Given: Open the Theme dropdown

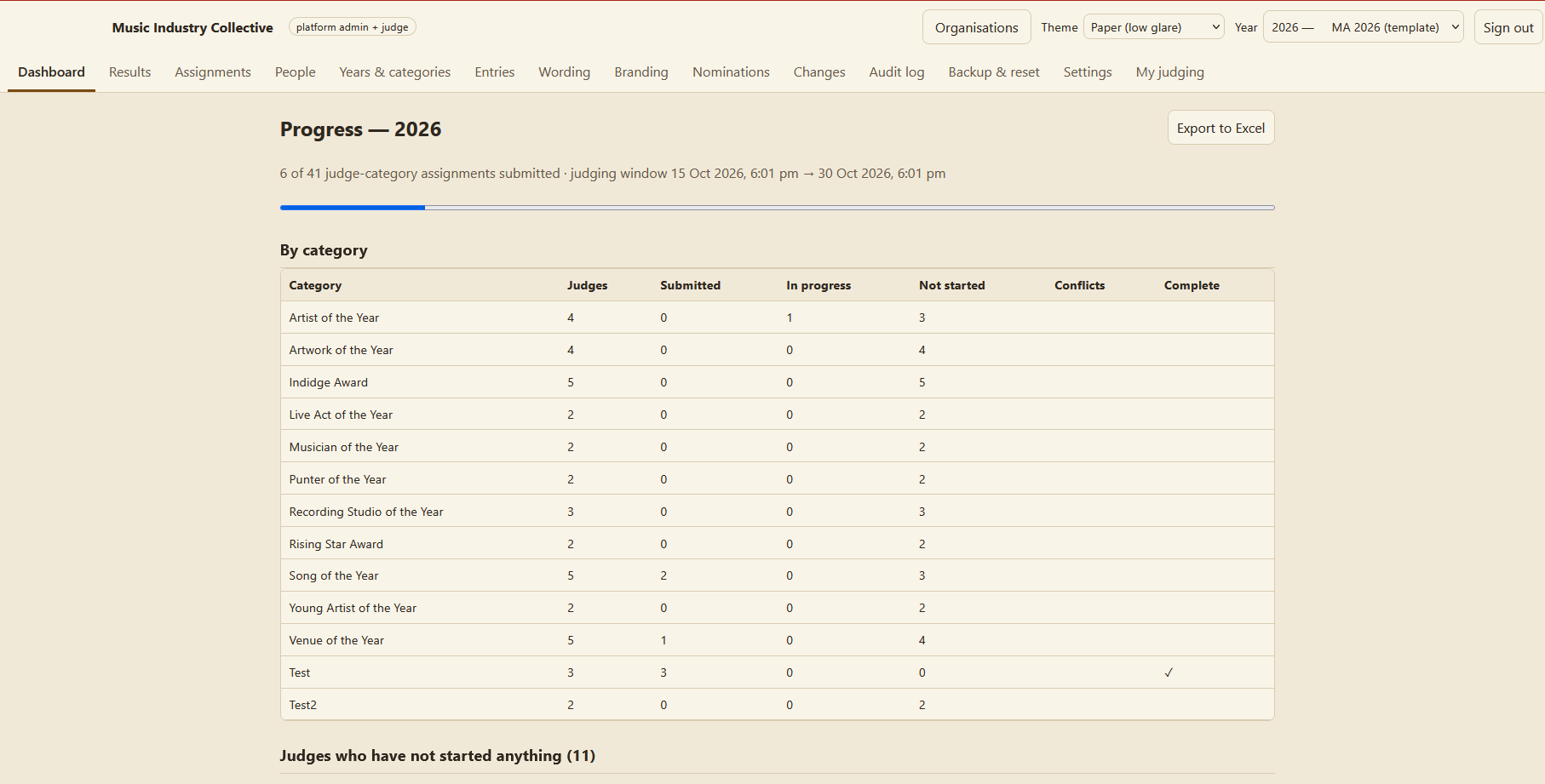Looking at the screenshot, I should coord(1153,27).
